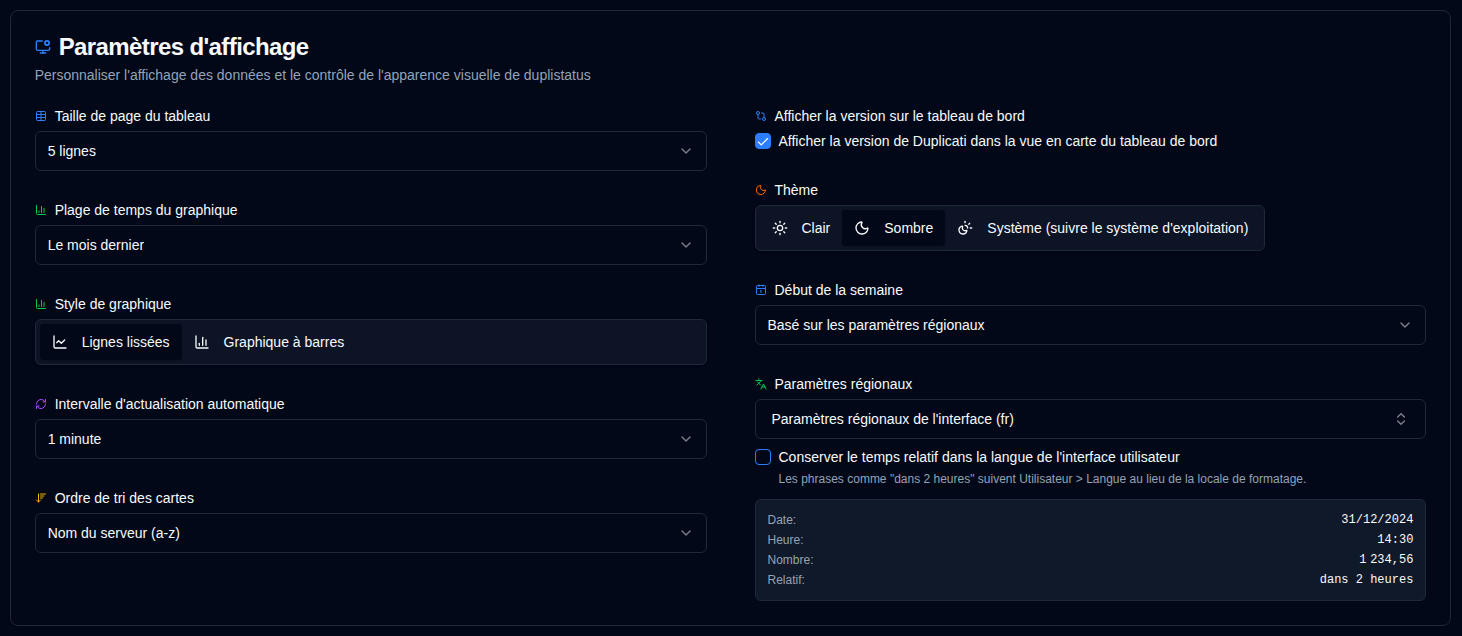Image resolution: width=1462 pixels, height=636 pixels.
Task: Click the sample time 14:30
Action: [1395, 539]
